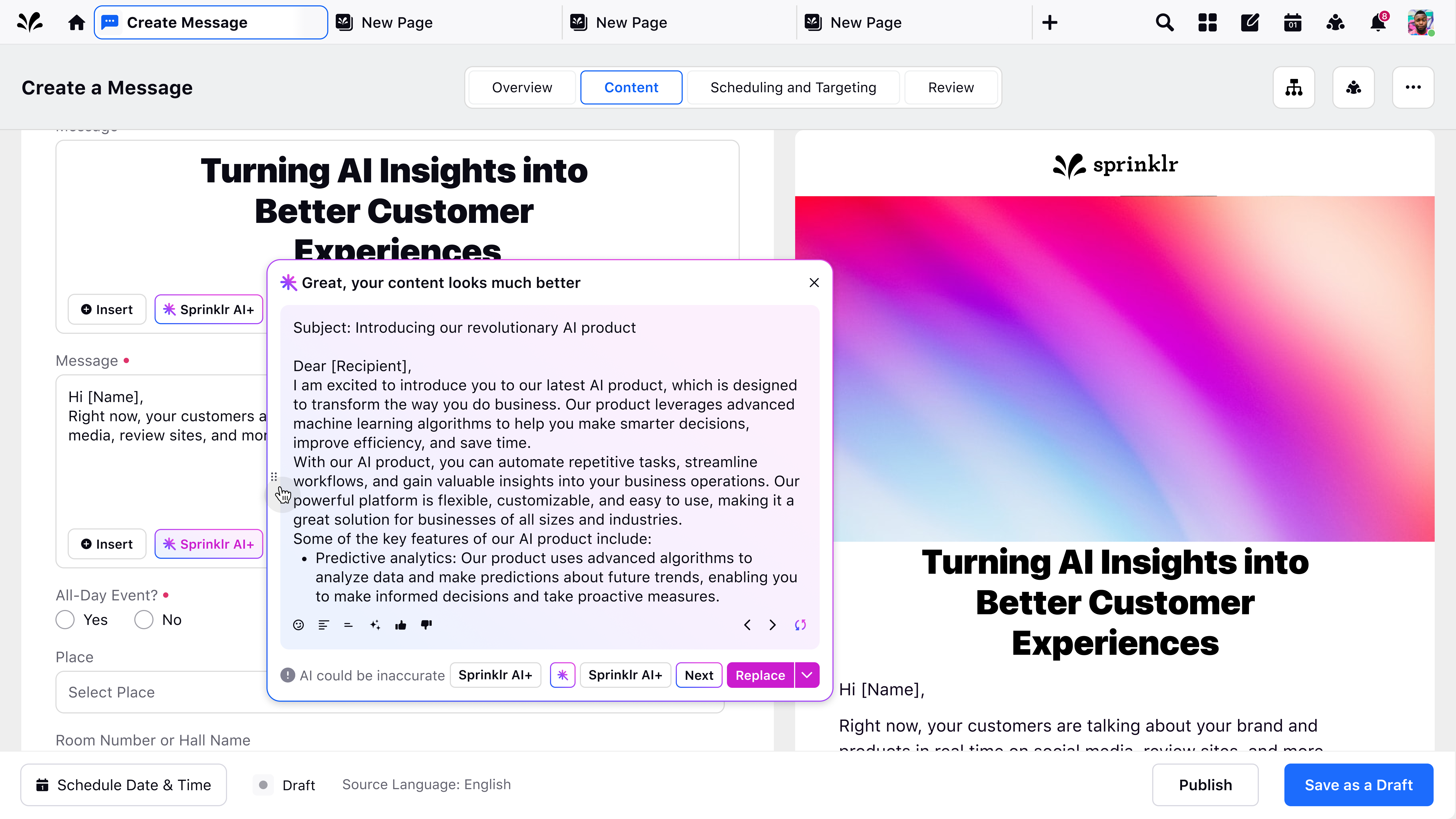Image resolution: width=1456 pixels, height=819 pixels.
Task: Click the emoji icon in AI popup
Action: coord(298,625)
